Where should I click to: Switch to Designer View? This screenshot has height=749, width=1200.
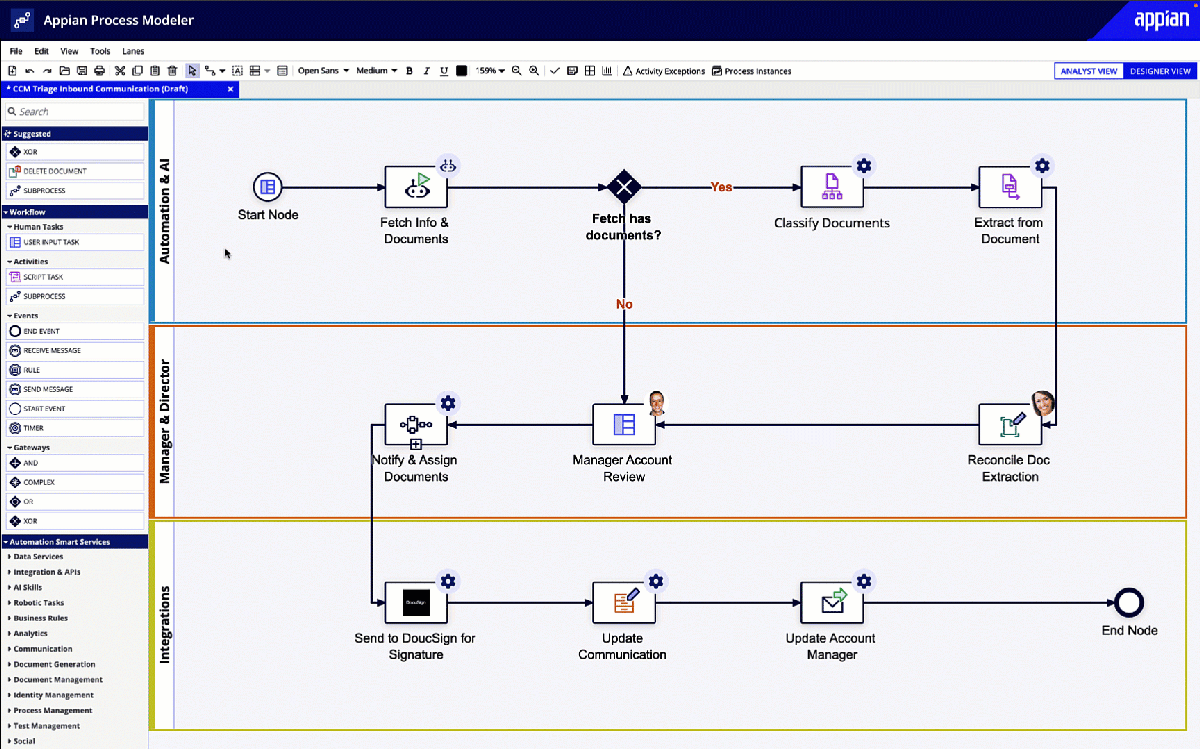tap(1160, 71)
